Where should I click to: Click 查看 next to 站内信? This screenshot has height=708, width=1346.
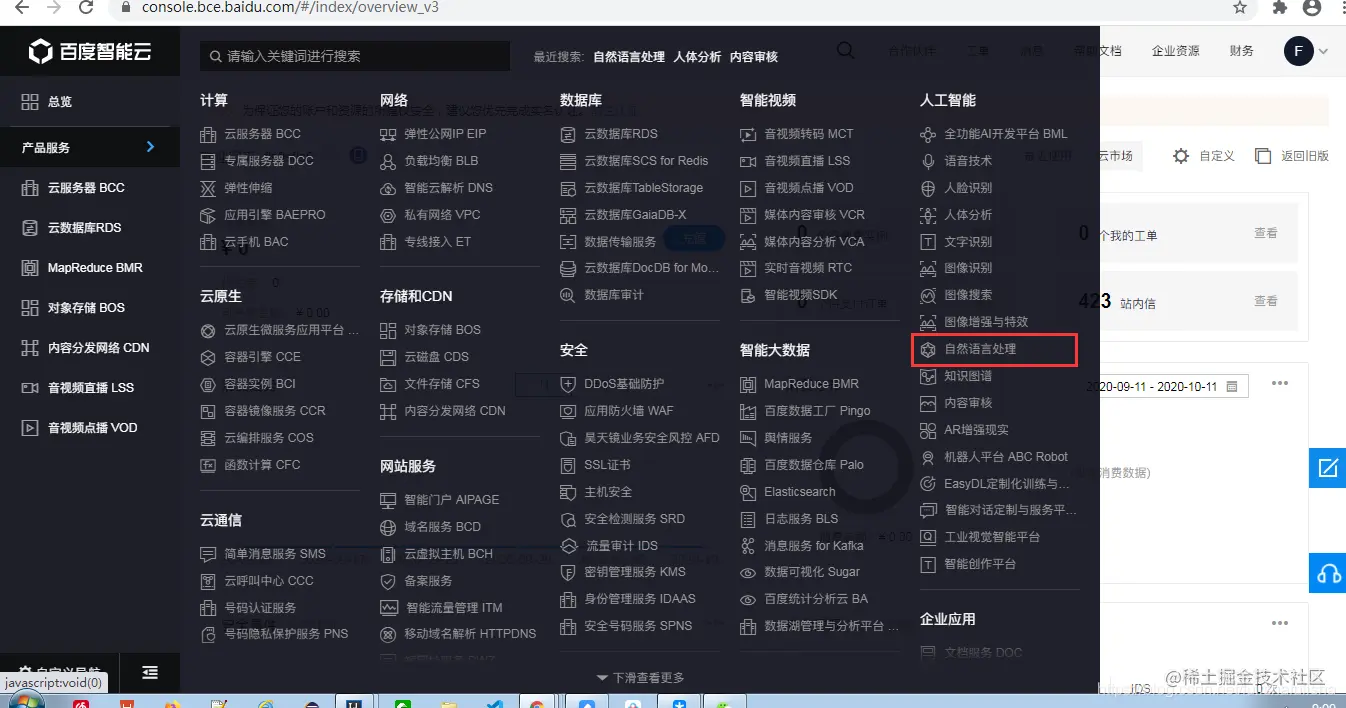pyautogui.click(x=1266, y=301)
